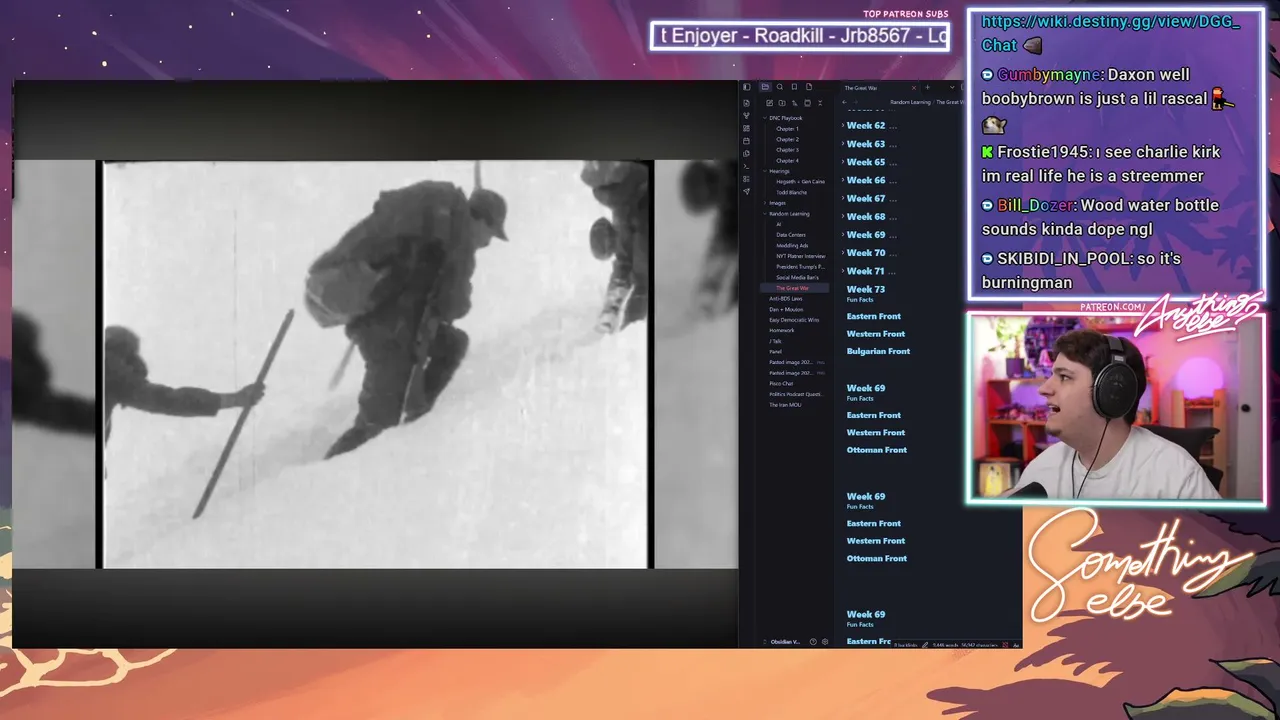Image resolution: width=1280 pixels, height=720 pixels.
Task: Click the streamer webcam feed
Action: 1115,408
